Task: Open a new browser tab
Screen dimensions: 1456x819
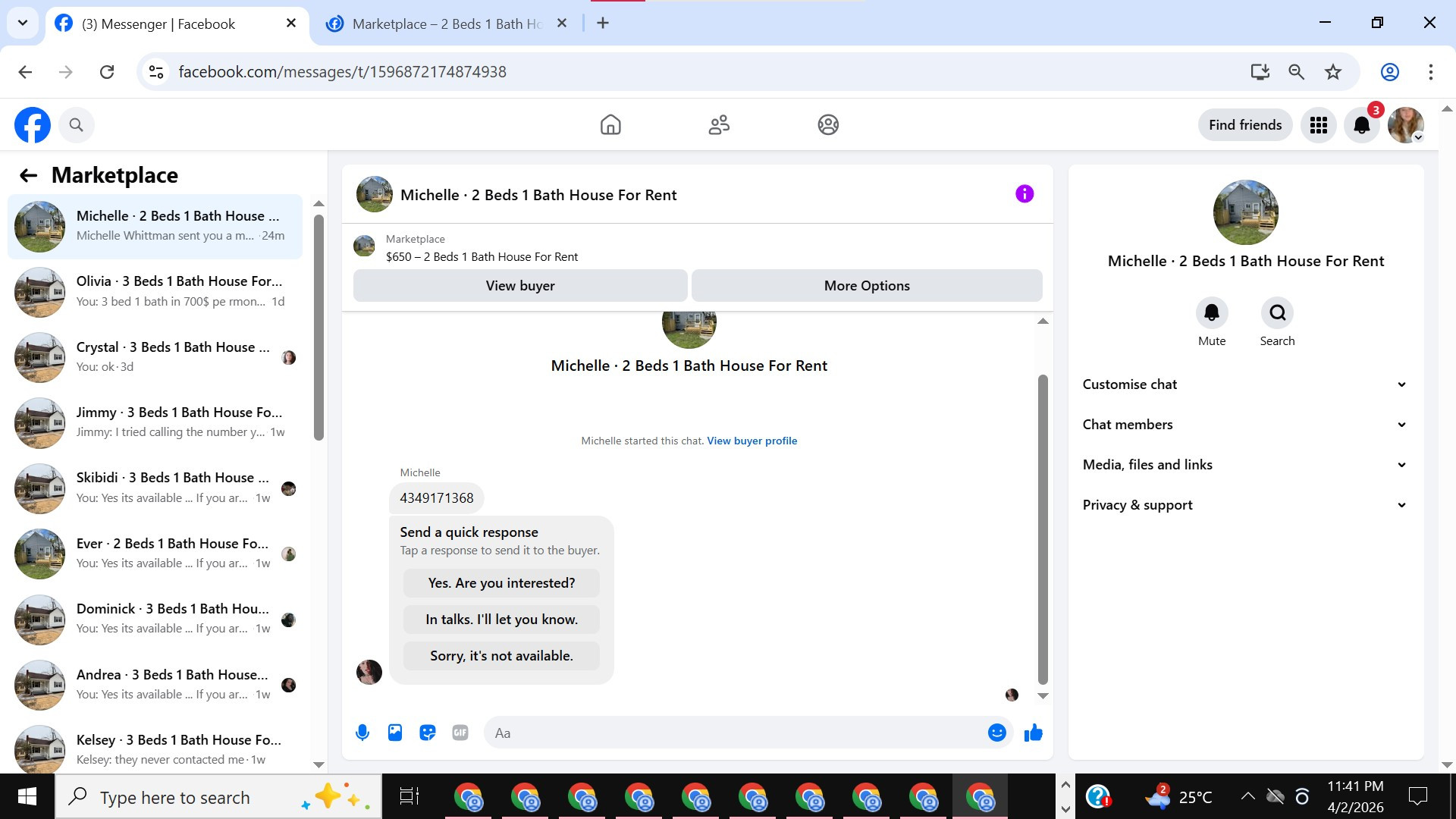Action: coord(603,24)
